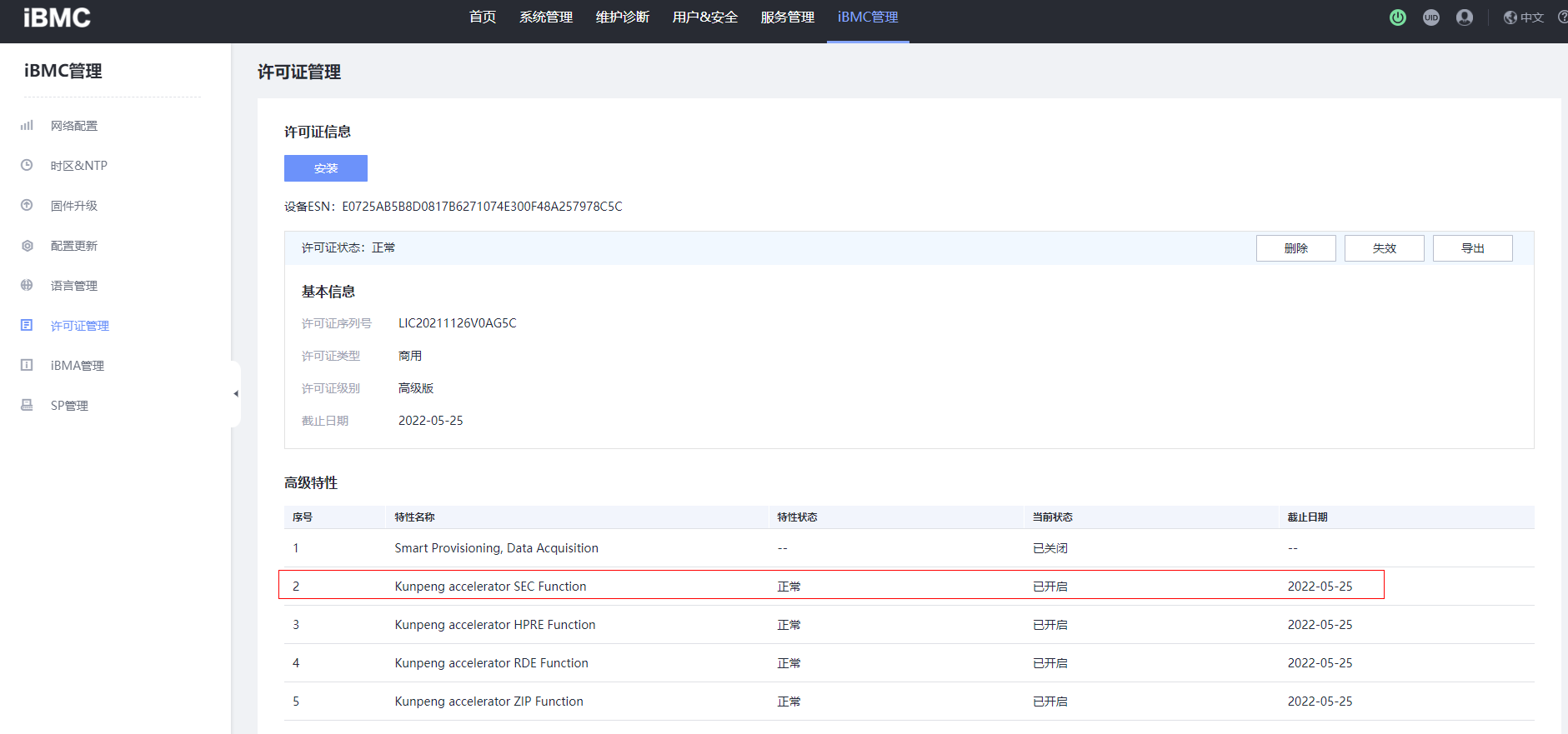Click the 许可证管理 page heading
Viewport: 1568px width, 734px height.
299,72
